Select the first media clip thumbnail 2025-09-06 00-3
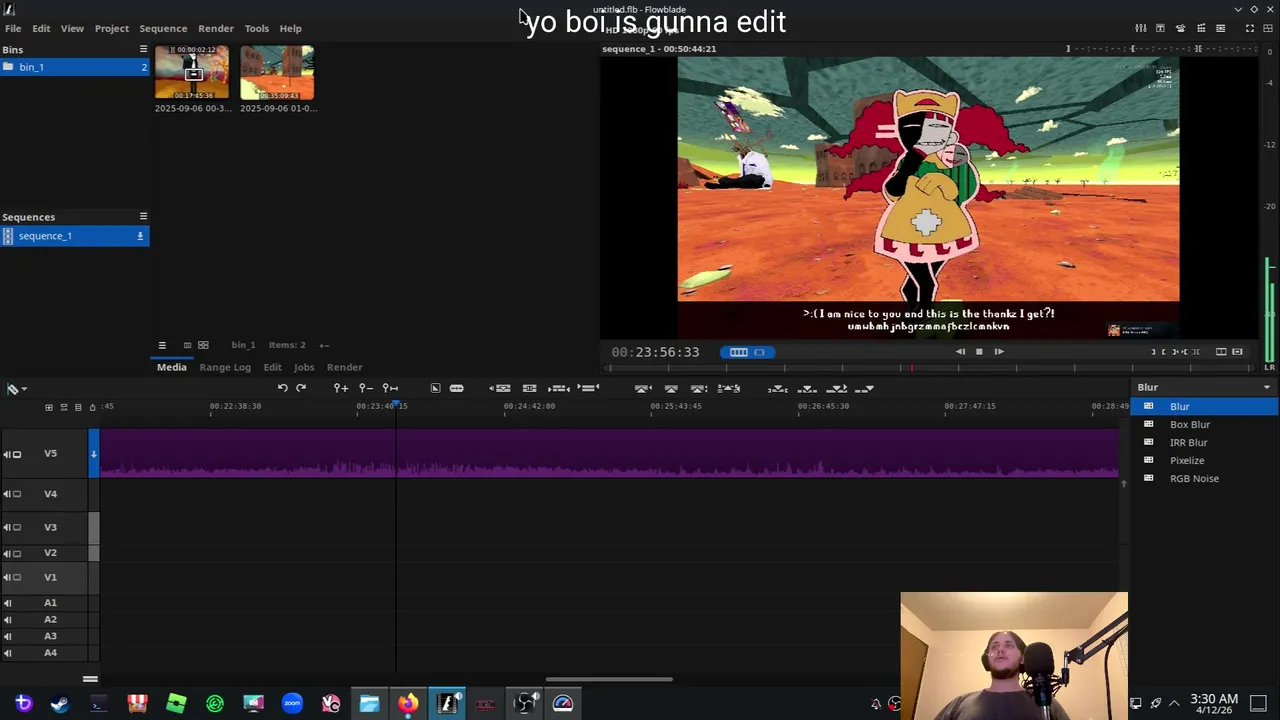Image resolution: width=1280 pixels, height=720 pixels. point(192,72)
